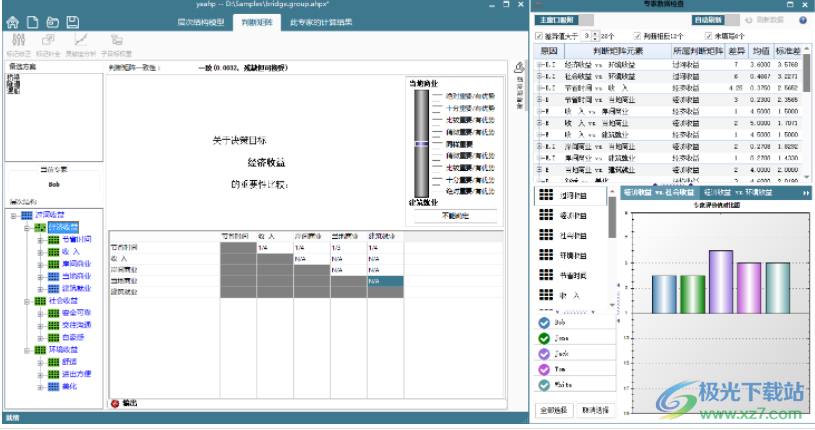Open the home icon in yaahp title bar

pos(12,22)
